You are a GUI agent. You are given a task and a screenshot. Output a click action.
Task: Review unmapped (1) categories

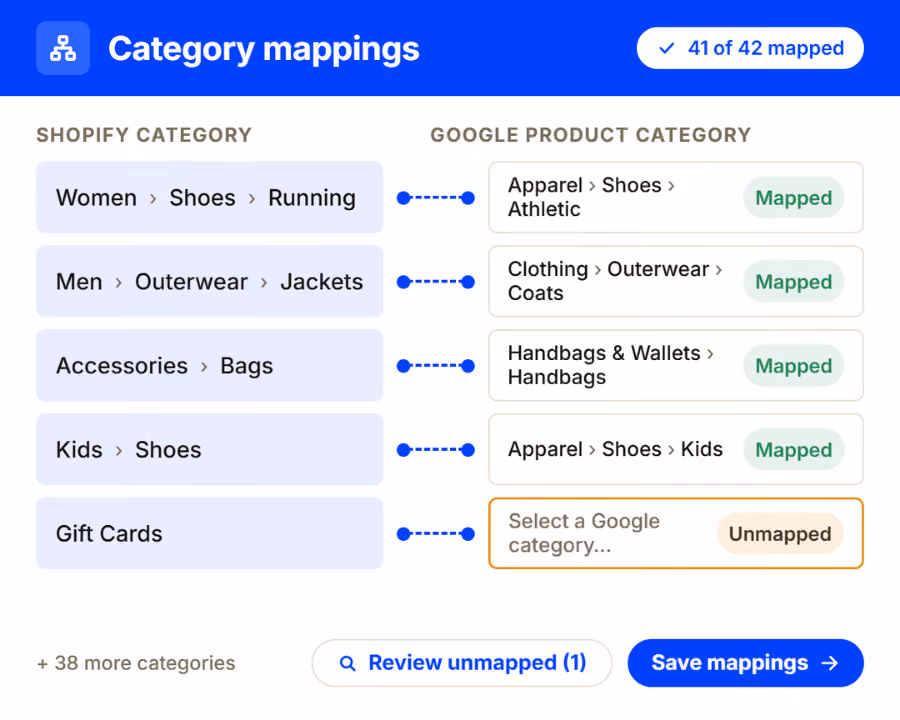pos(462,663)
